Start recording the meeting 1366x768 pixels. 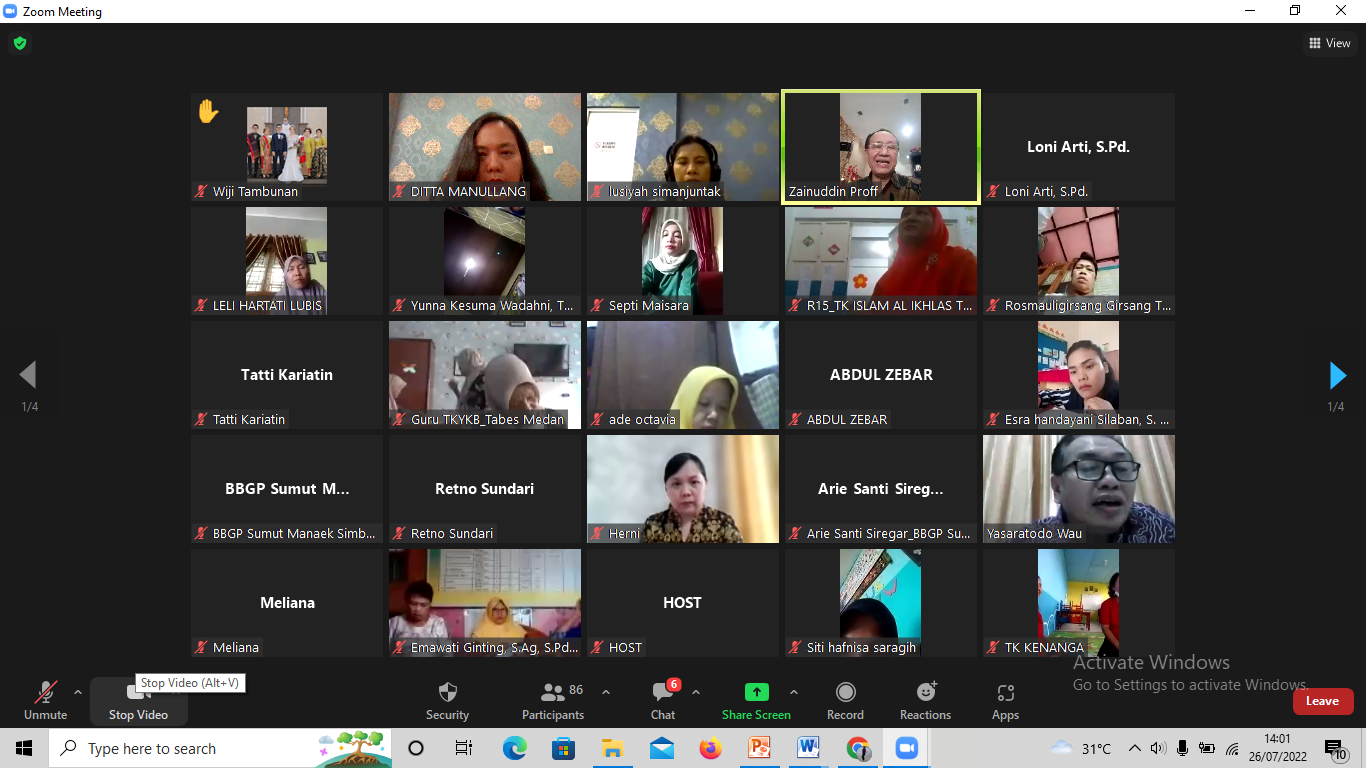tap(845, 700)
